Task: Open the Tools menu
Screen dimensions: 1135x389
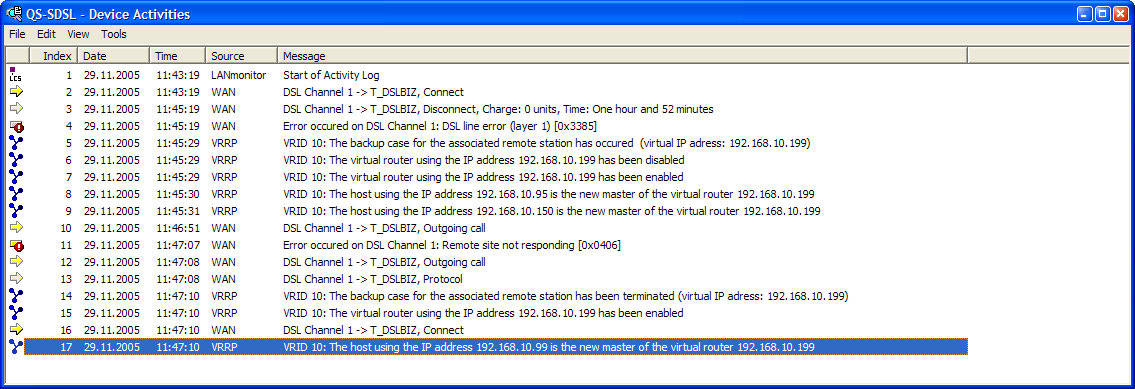Action: click(114, 34)
